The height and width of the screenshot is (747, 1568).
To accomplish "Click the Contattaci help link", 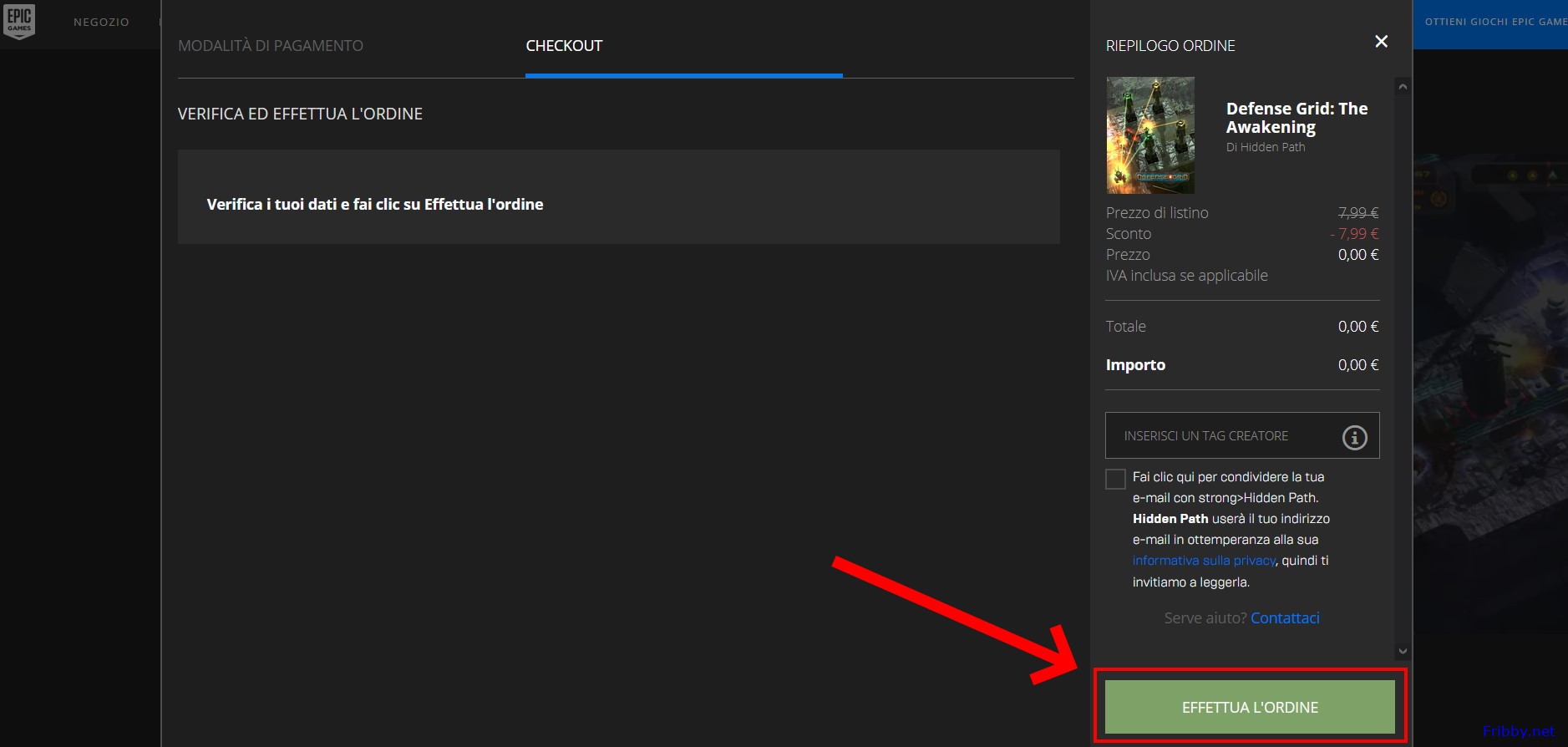I will click(x=1285, y=618).
